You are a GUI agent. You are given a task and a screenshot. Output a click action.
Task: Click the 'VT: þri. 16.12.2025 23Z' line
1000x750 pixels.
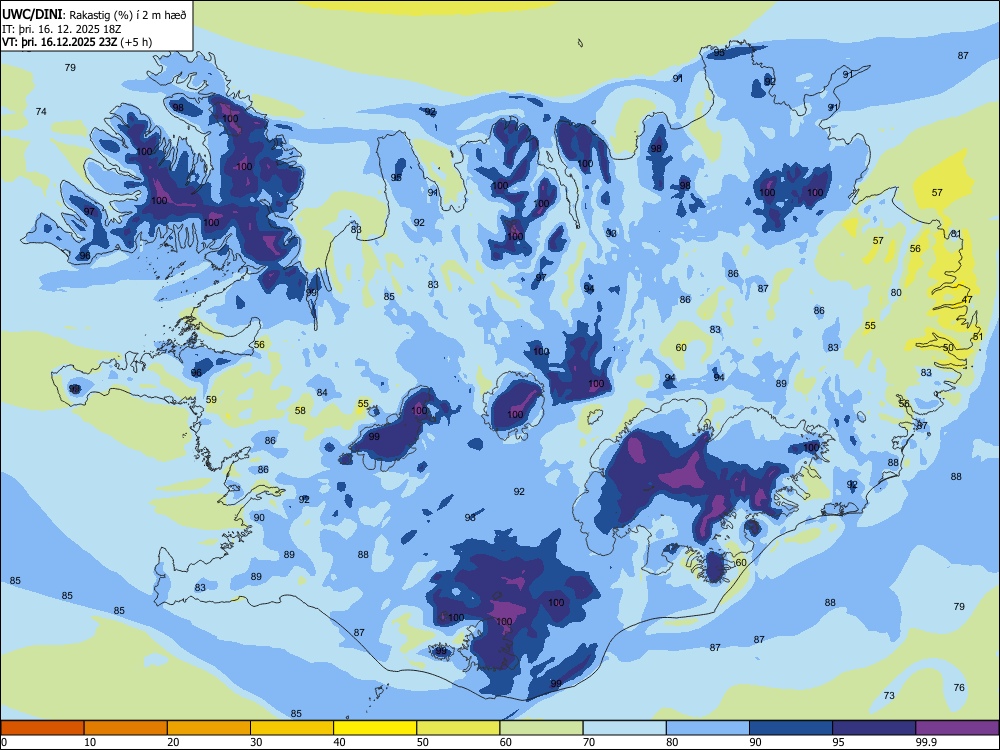[x=59, y=42]
